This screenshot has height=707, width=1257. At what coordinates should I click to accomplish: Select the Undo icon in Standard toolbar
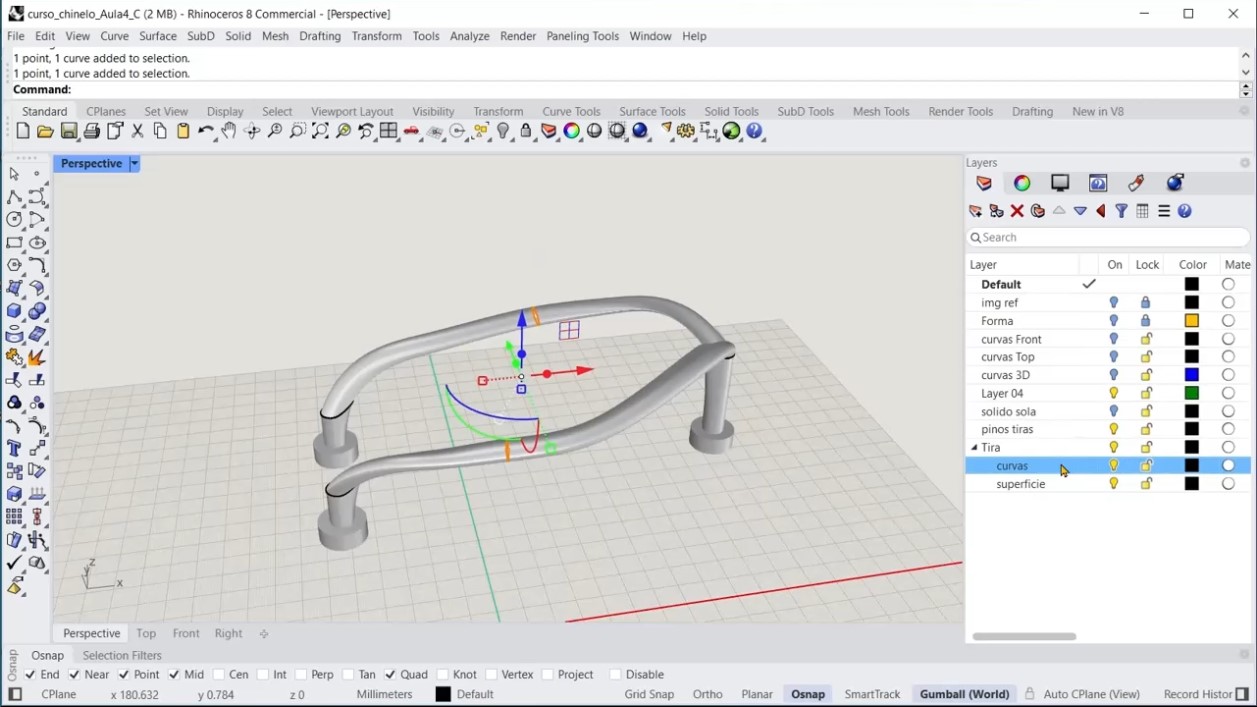(206, 132)
